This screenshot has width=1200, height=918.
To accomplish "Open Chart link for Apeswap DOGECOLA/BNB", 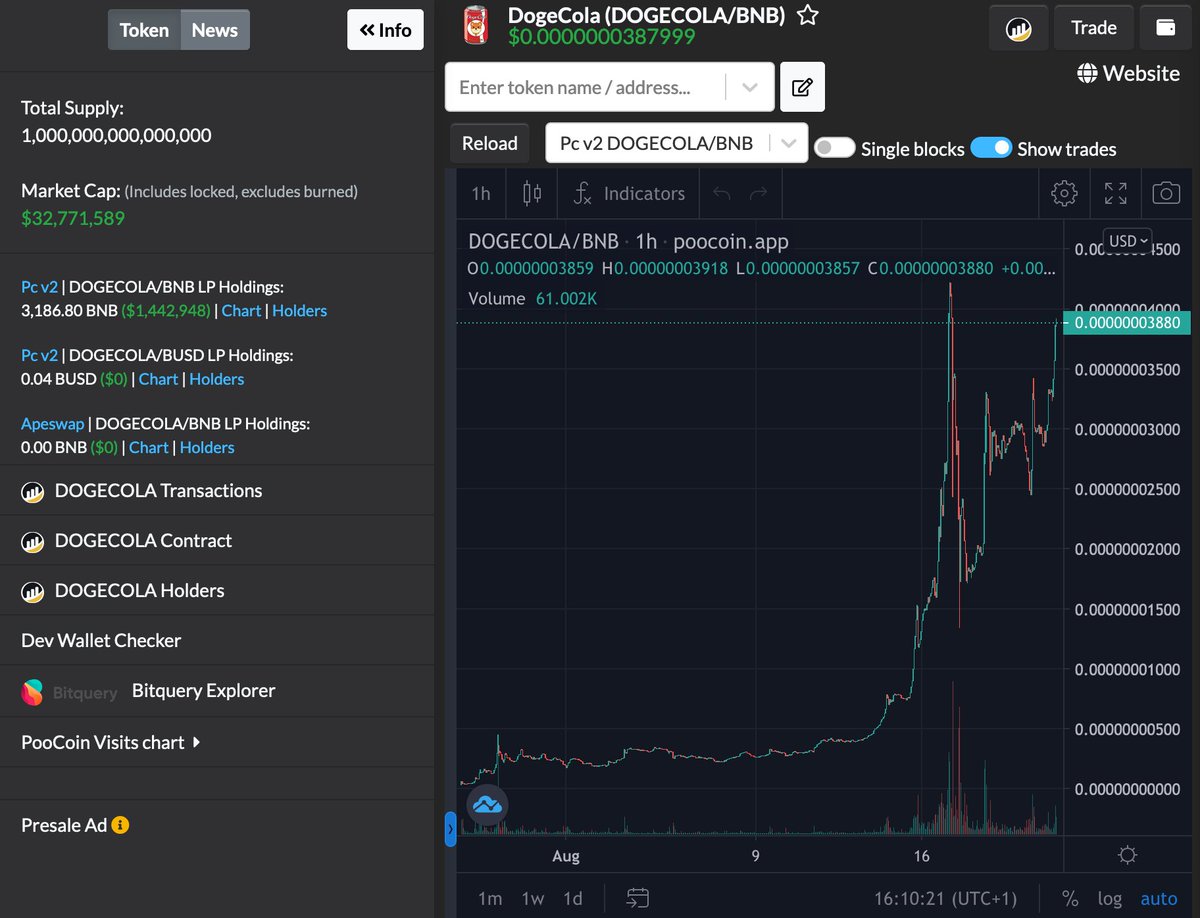I will tap(148, 447).
